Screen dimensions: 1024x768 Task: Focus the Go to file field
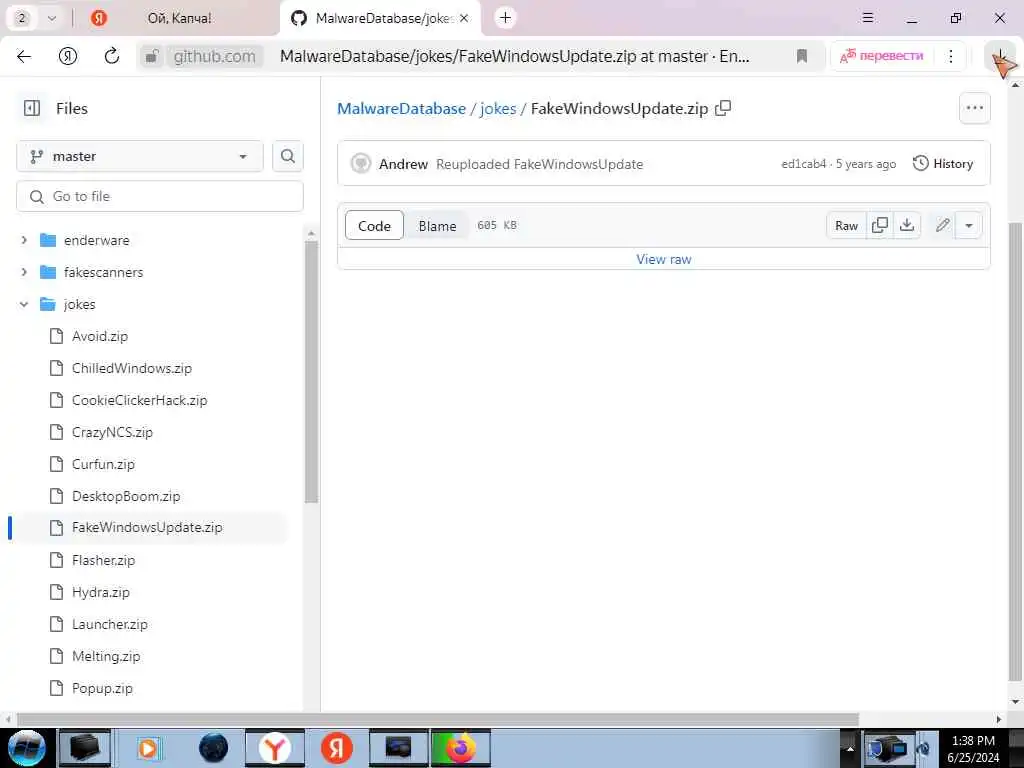(160, 196)
